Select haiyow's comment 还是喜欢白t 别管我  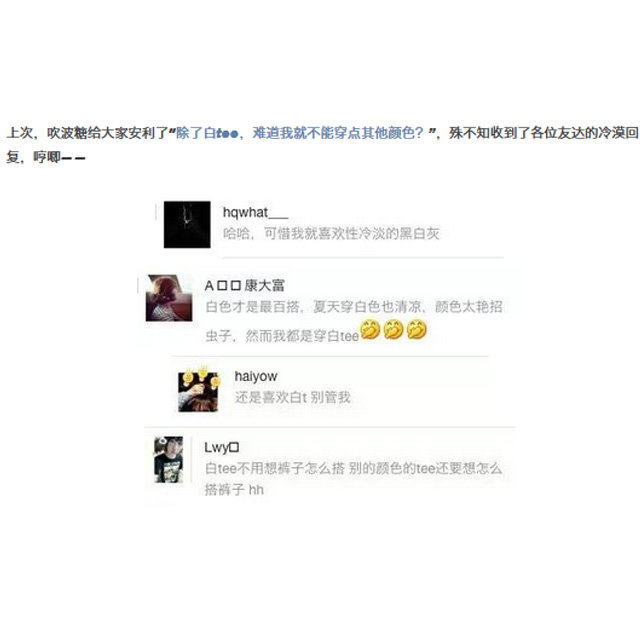tap(293, 397)
